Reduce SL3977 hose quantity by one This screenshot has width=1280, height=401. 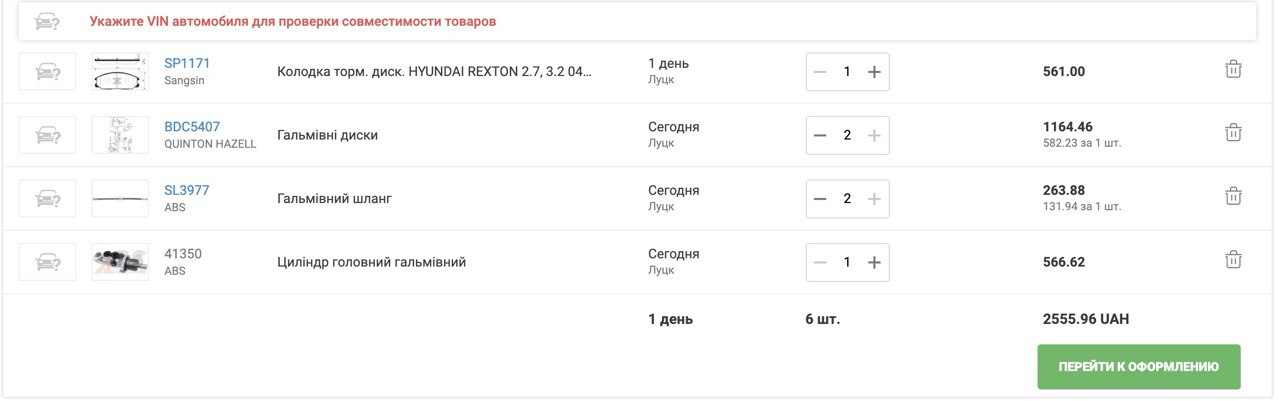click(x=820, y=199)
